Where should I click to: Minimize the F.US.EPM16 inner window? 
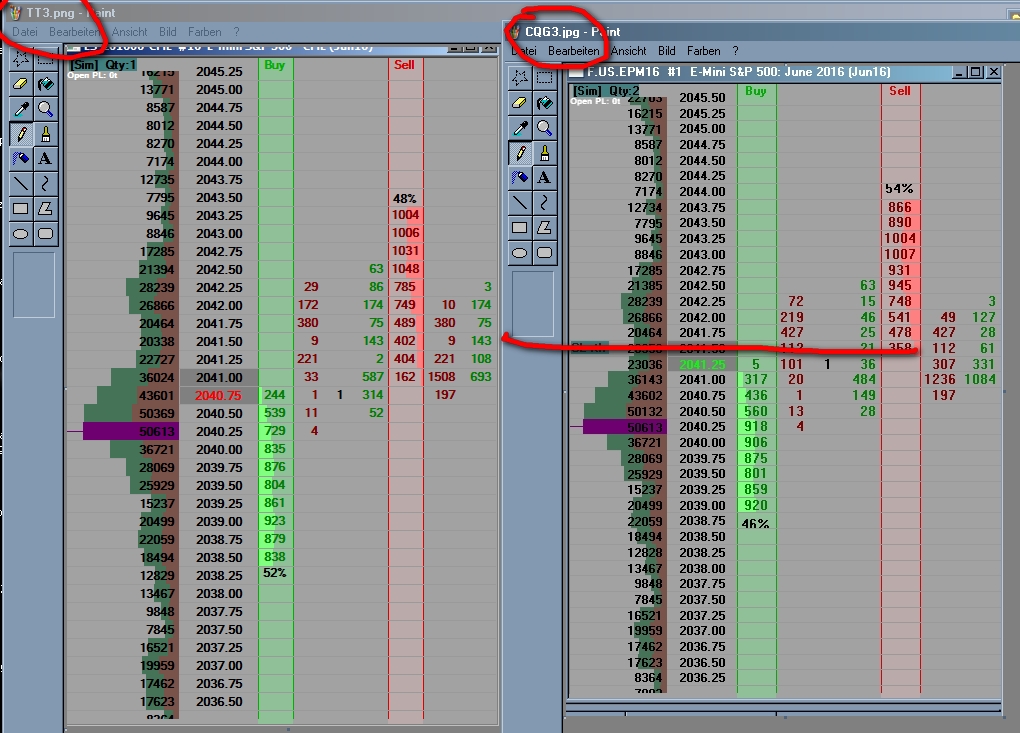coord(959,72)
